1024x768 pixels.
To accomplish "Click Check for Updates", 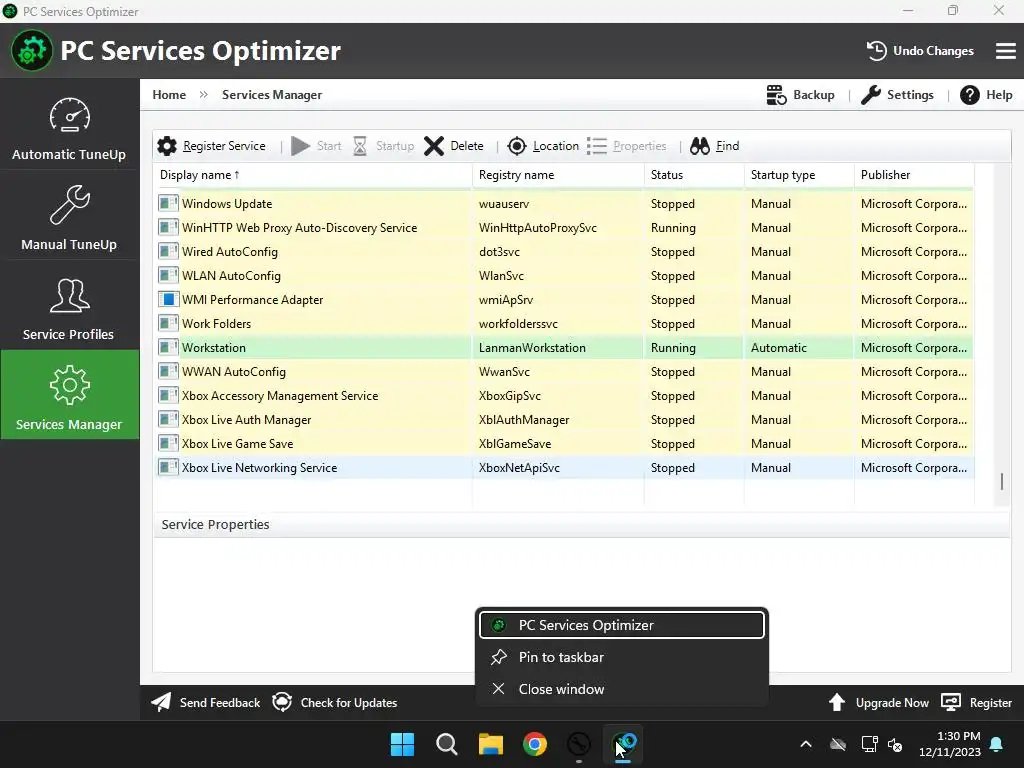I will point(334,703).
